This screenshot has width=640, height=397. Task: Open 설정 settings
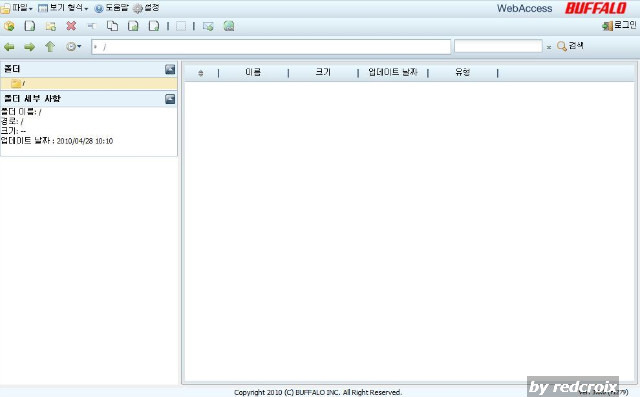[x=146, y=8]
